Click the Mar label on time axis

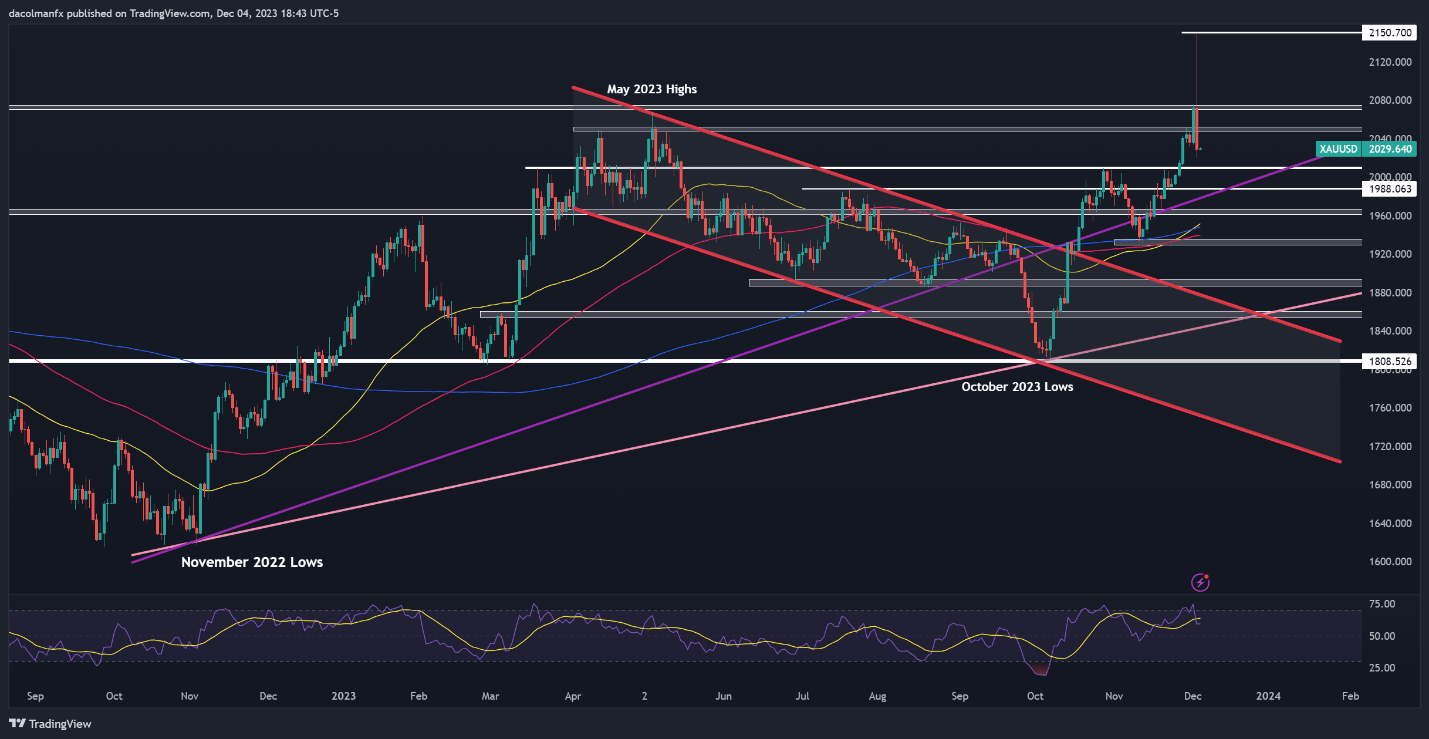pos(492,695)
